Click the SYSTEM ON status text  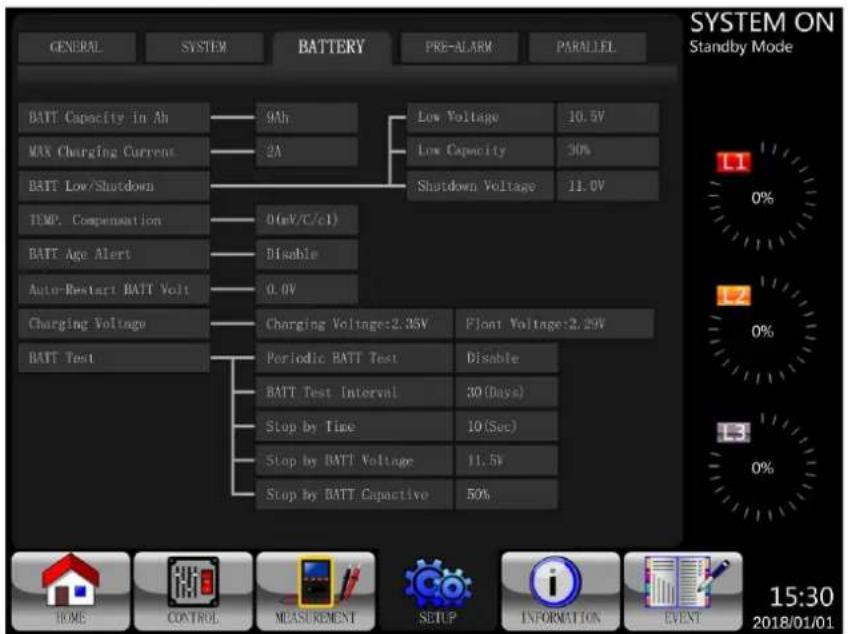(x=762, y=23)
